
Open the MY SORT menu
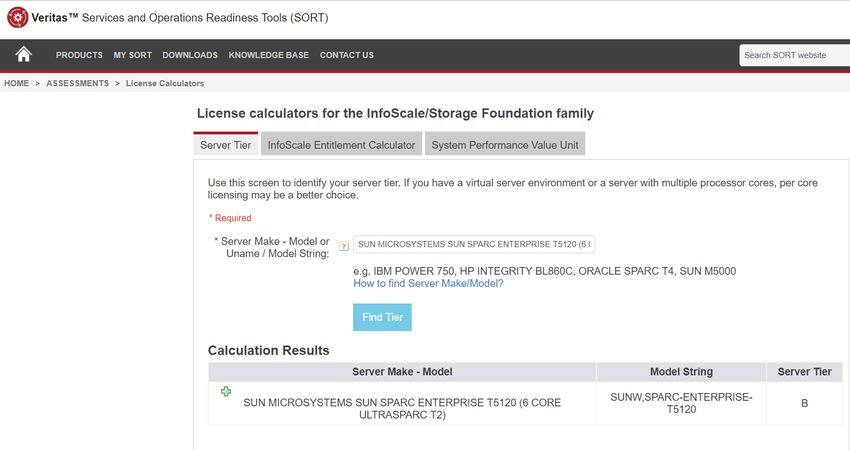(x=133, y=55)
